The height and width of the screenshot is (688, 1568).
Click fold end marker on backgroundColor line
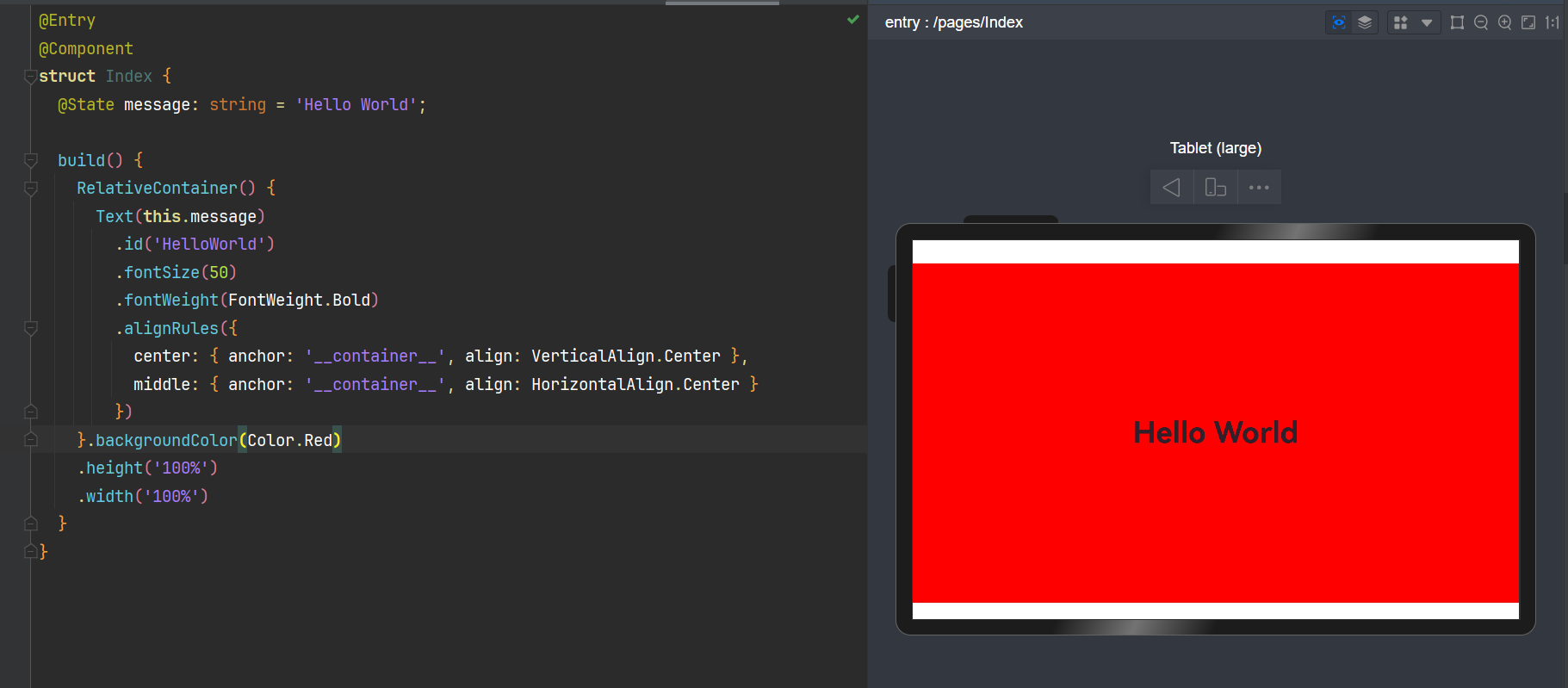click(x=31, y=440)
